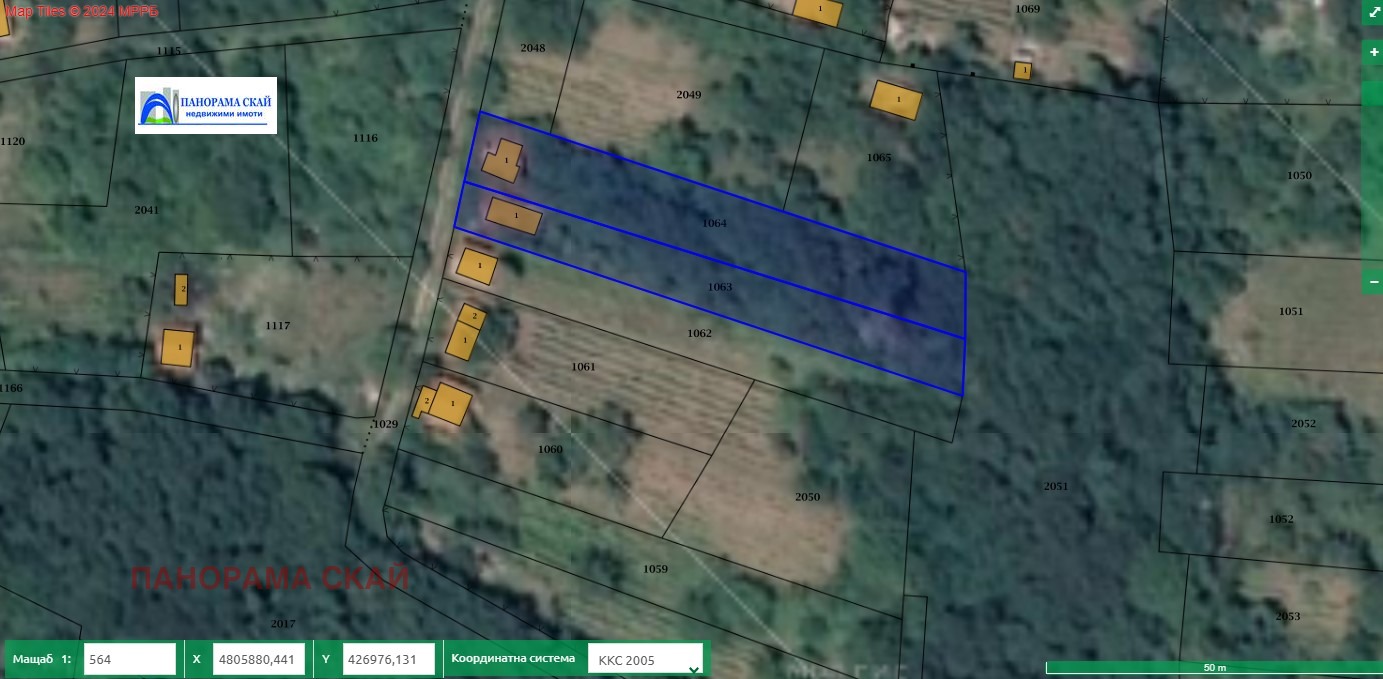Zoom in with the plus button

click(1373, 52)
